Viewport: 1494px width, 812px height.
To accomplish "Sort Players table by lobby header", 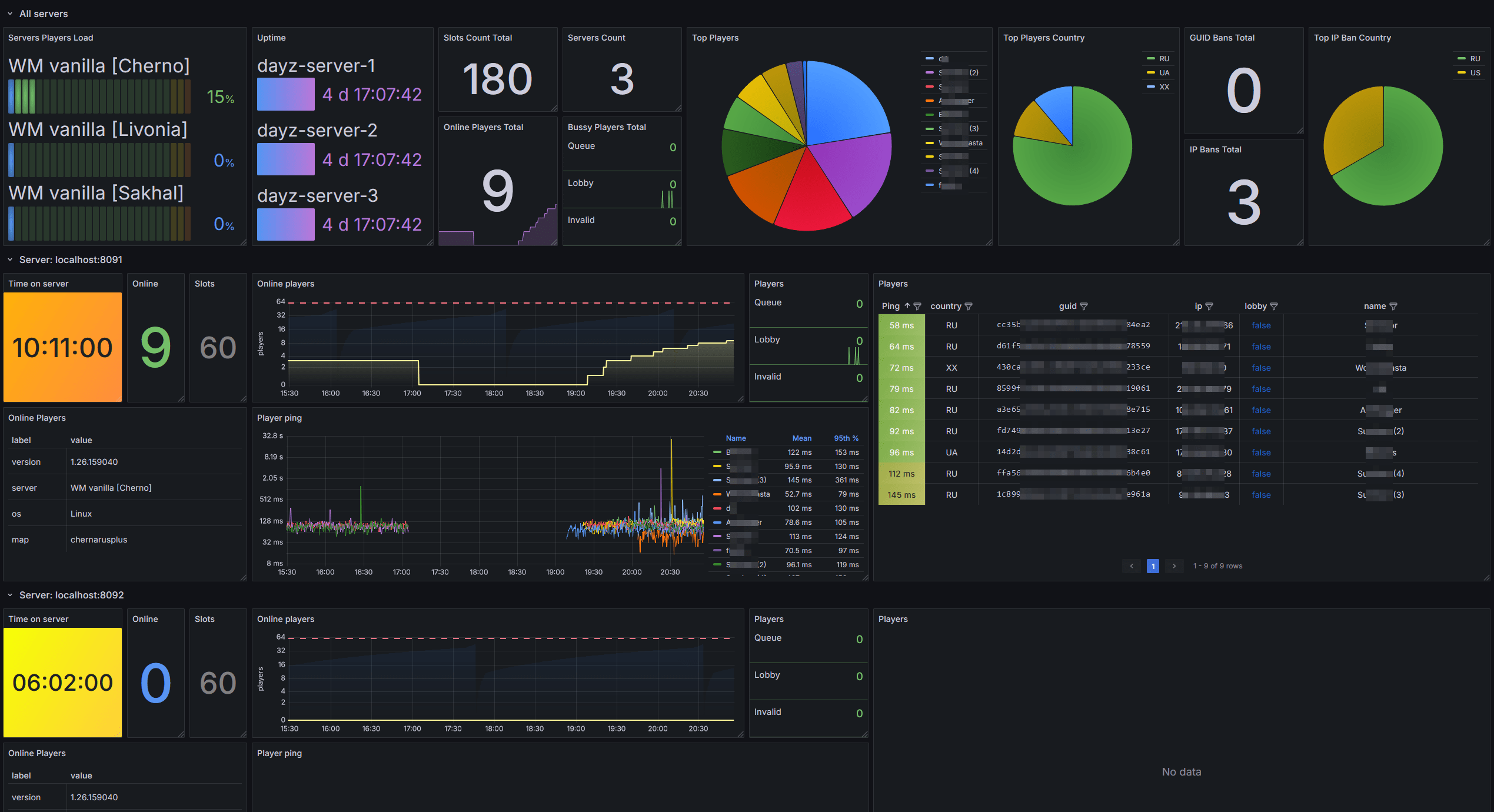I will [1255, 306].
